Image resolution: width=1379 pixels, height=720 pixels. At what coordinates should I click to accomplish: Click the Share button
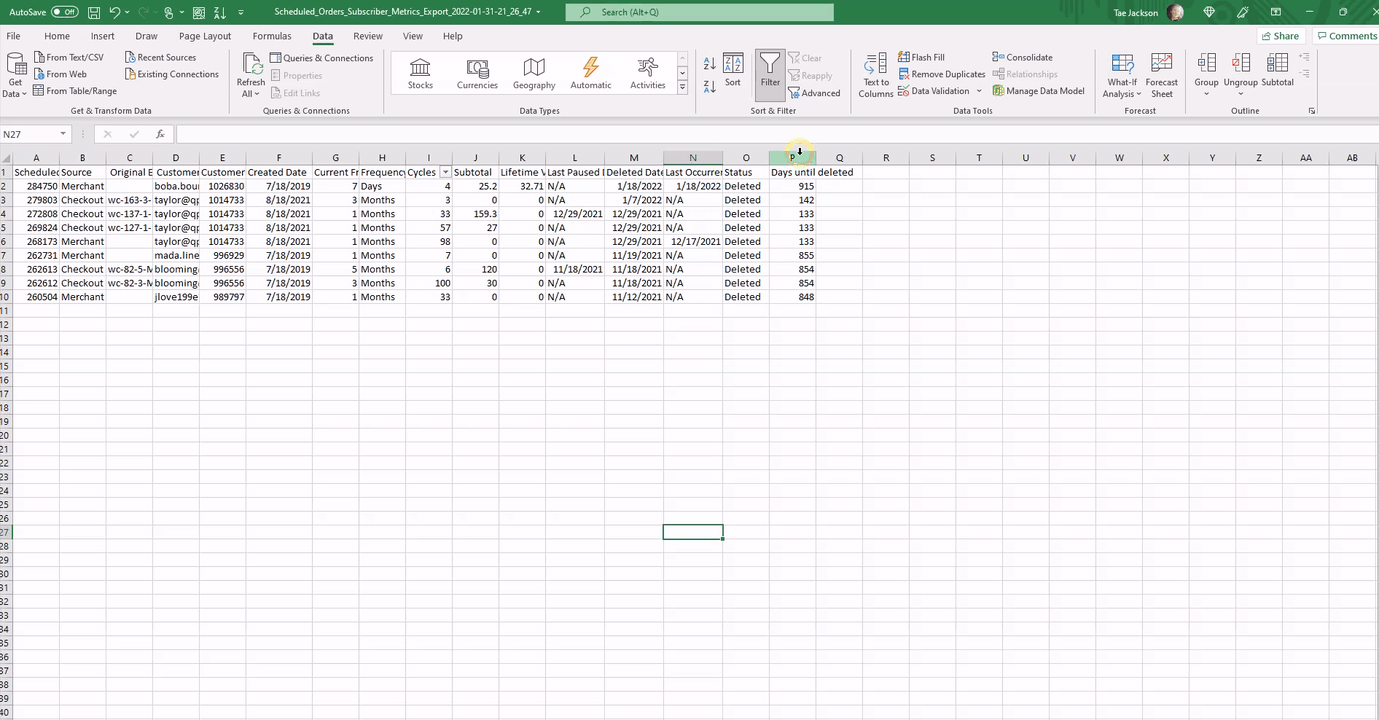click(1279, 36)
